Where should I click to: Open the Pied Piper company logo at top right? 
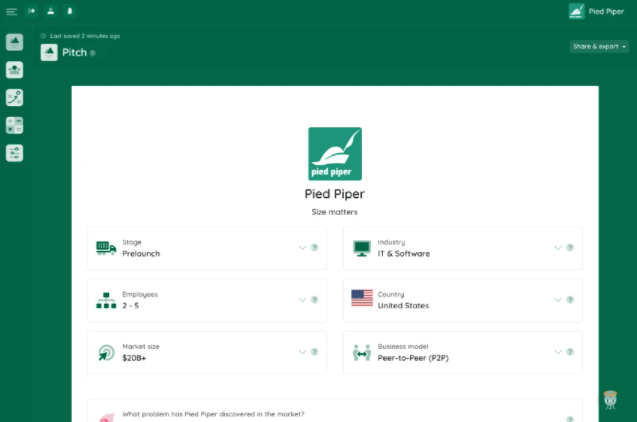click(576, 11)
